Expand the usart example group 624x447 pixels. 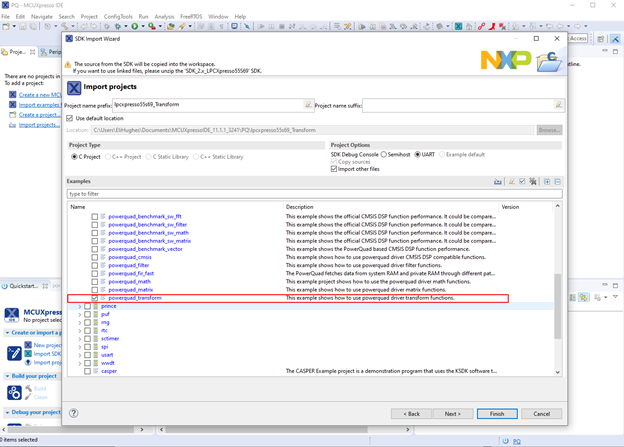point(80,355)
